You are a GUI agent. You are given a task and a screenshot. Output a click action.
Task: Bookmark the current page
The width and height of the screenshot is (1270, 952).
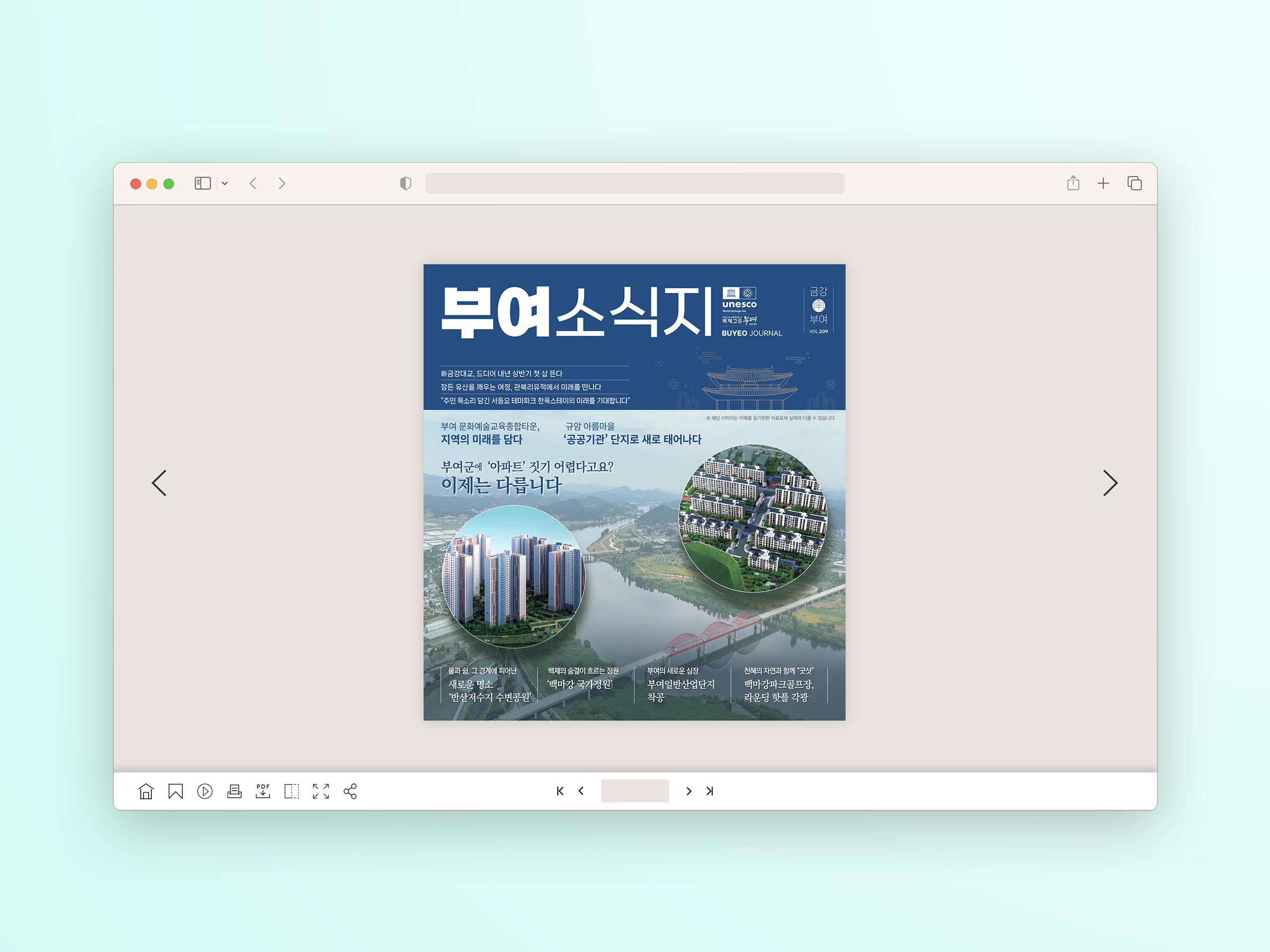pos(176,791)
